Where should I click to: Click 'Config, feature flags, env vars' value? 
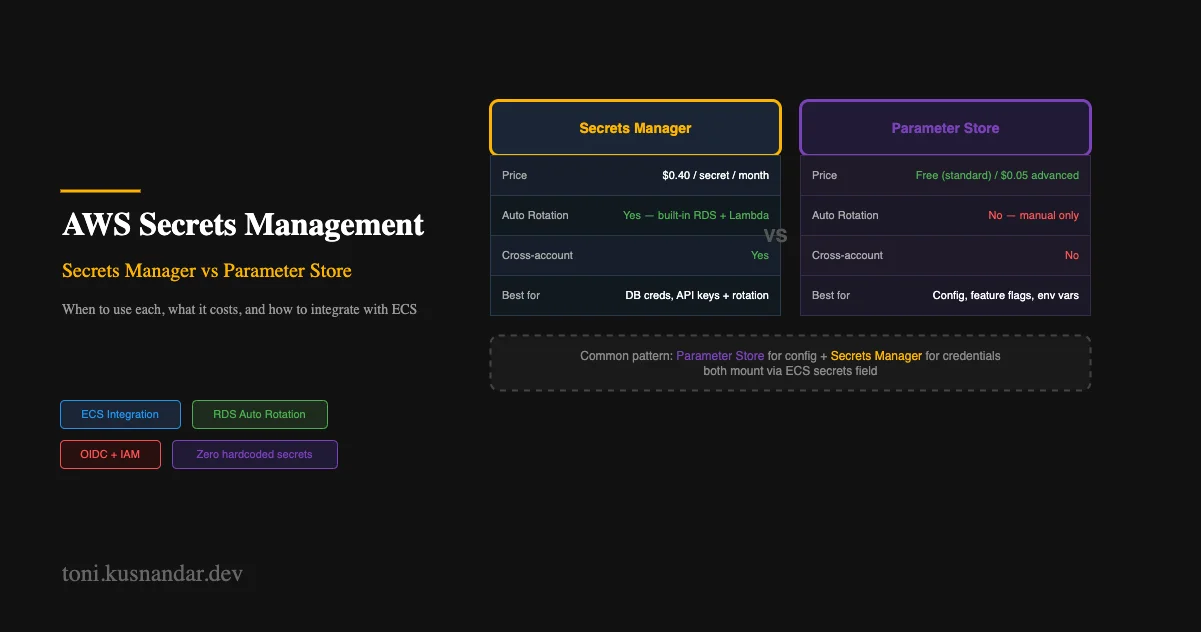[x=1006, y=295]
